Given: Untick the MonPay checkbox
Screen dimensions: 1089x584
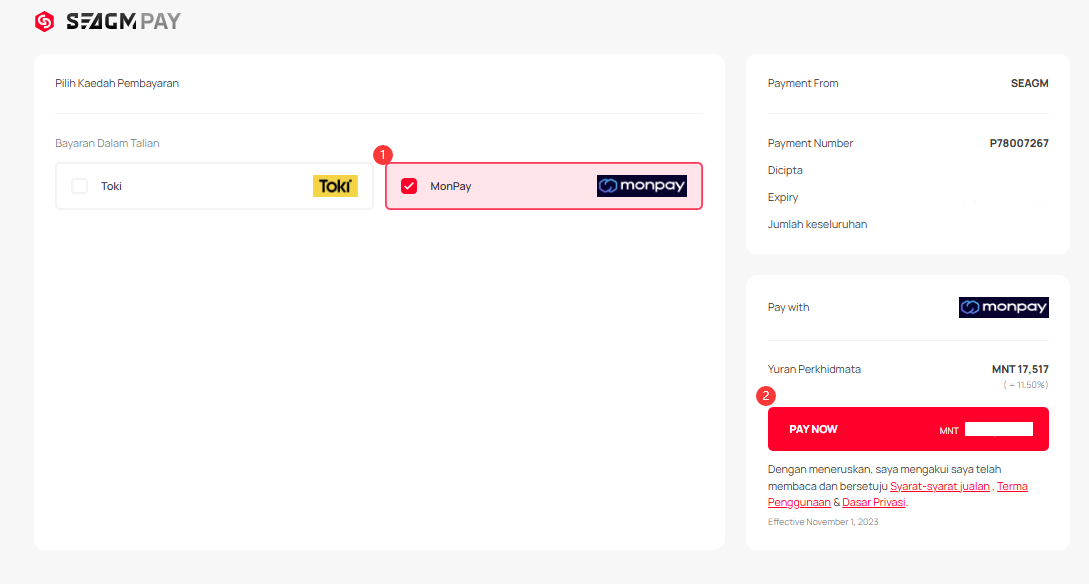Looking at the screenshot, I should tap(409, 186).
